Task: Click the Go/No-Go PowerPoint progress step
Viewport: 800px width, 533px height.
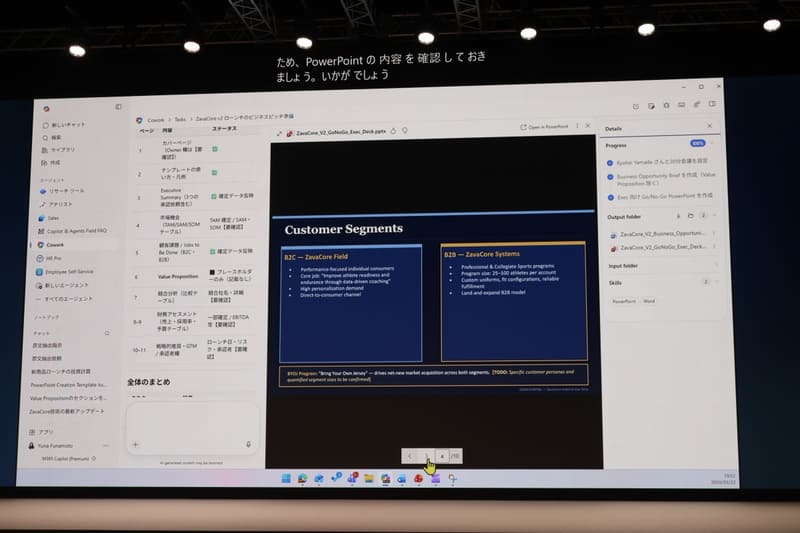Action: click(660, 196)
